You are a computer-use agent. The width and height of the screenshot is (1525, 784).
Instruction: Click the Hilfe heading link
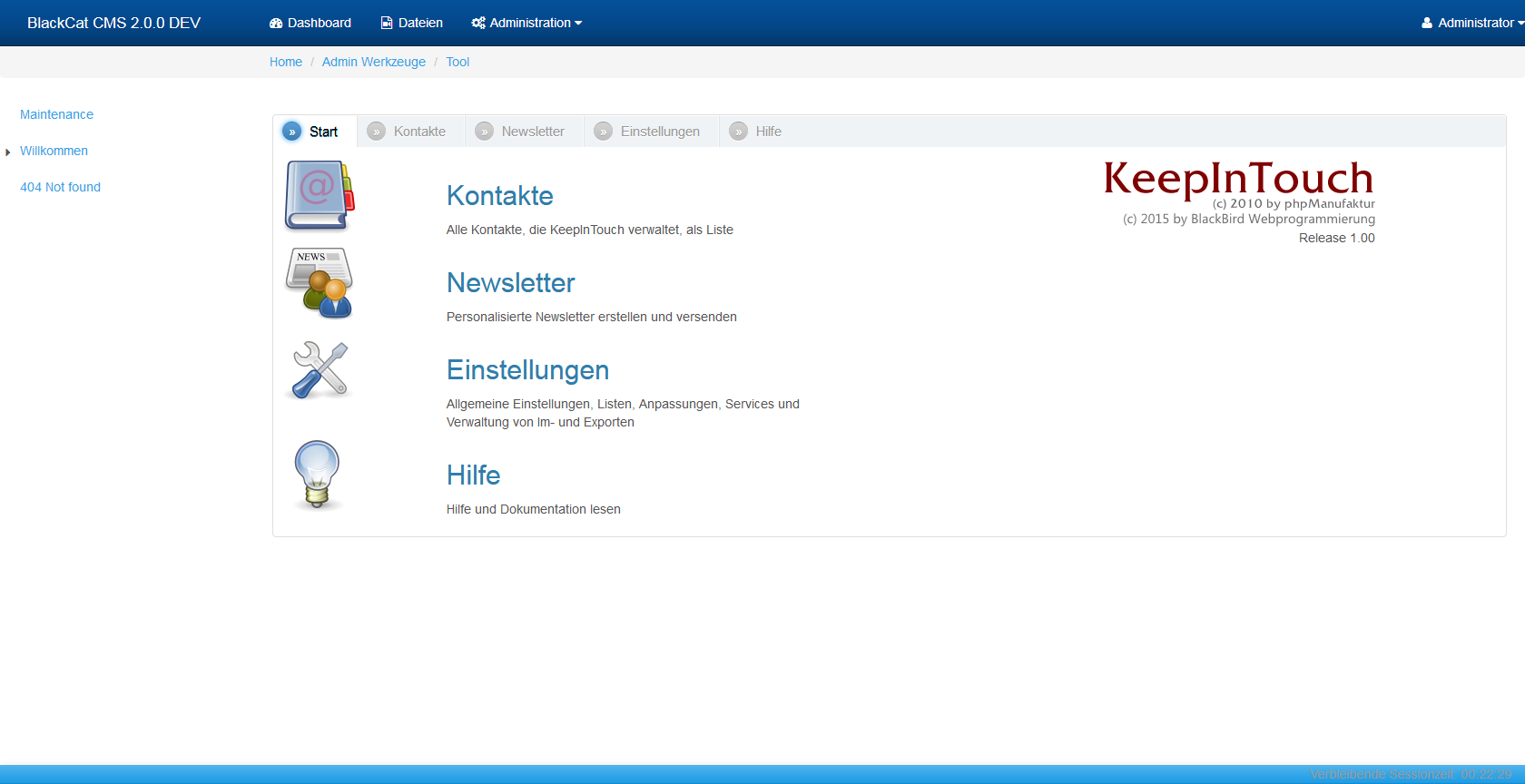pyautogui.click(x=474, y=475)
